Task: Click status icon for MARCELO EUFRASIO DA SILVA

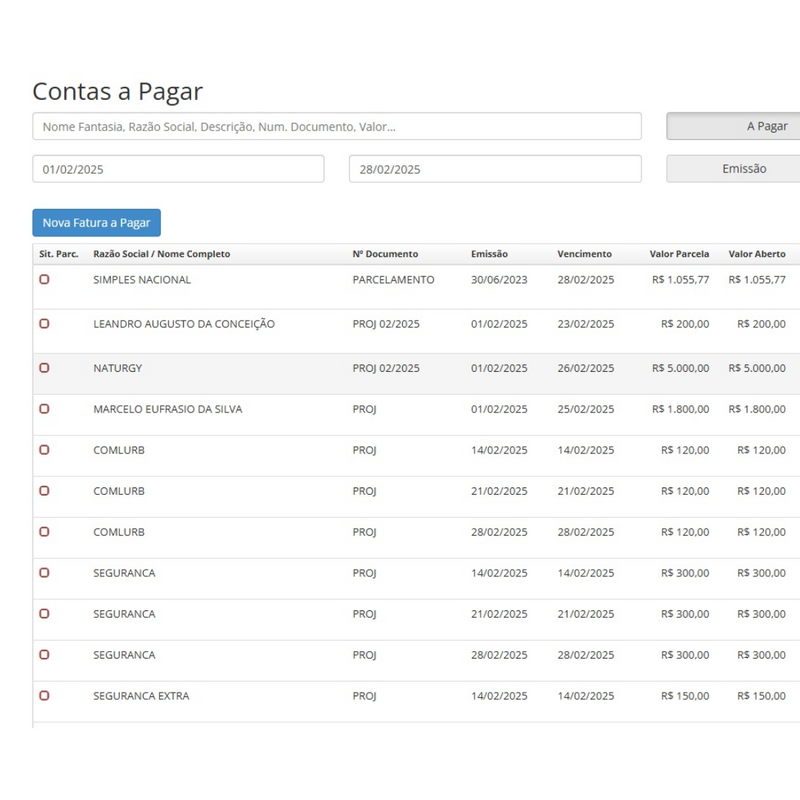Action: 44,409
